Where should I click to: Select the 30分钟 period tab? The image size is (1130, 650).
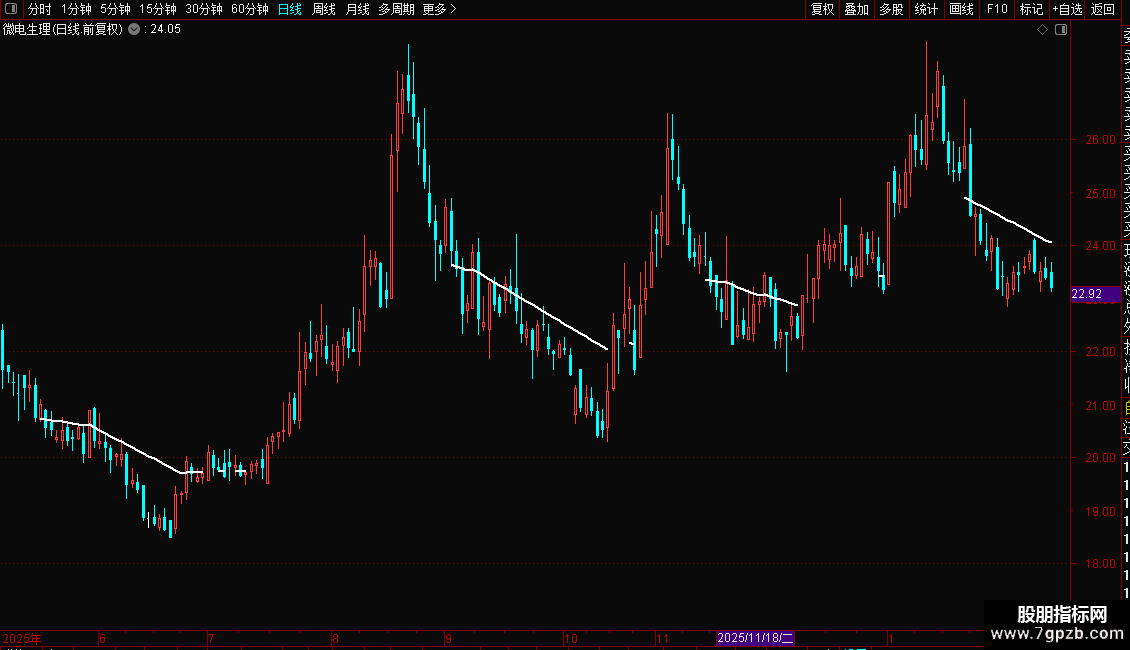coord(204,9)
